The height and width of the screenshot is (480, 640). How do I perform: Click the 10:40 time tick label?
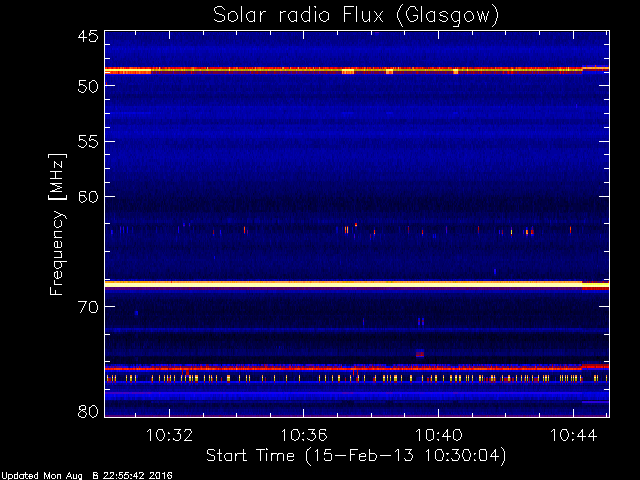[439, 435]
